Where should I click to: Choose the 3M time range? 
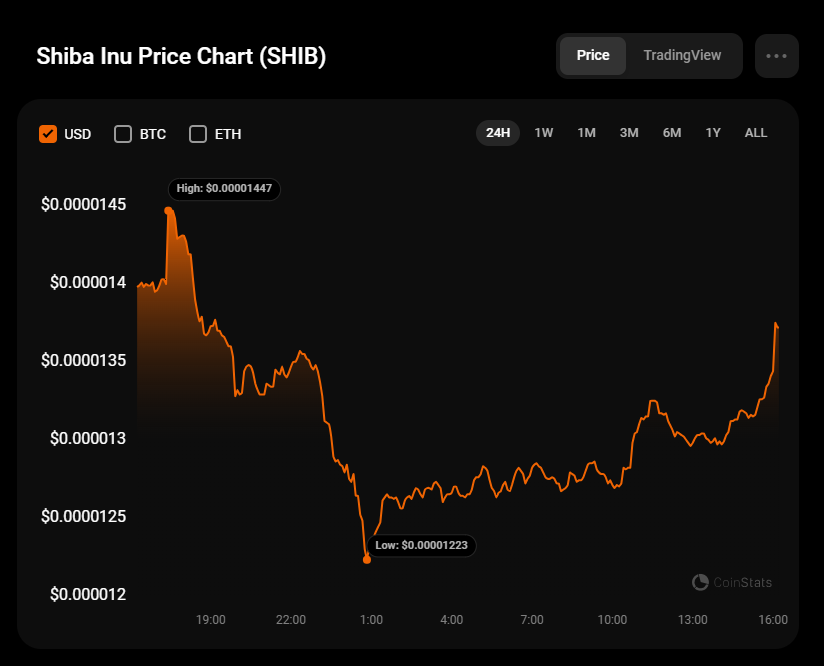click(x=629, y=133)
